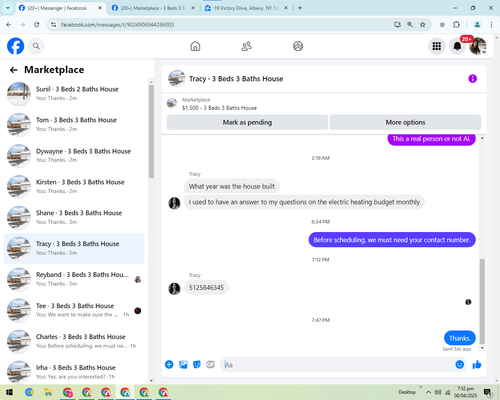
Task: Open Facebook search magnifier
Action: pos(36,46)
